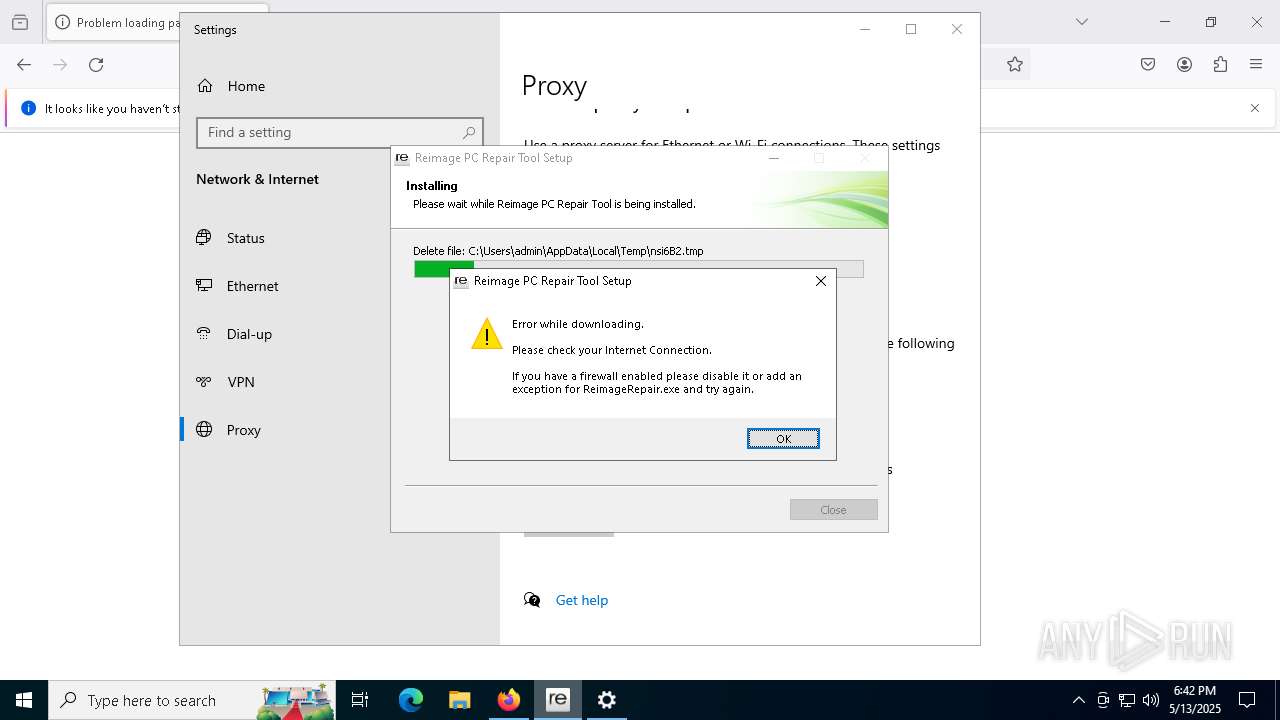Open File Explorer from taskbar
Screen dimensions: 1280x720
pyautogui.click(x=460, y=700)
